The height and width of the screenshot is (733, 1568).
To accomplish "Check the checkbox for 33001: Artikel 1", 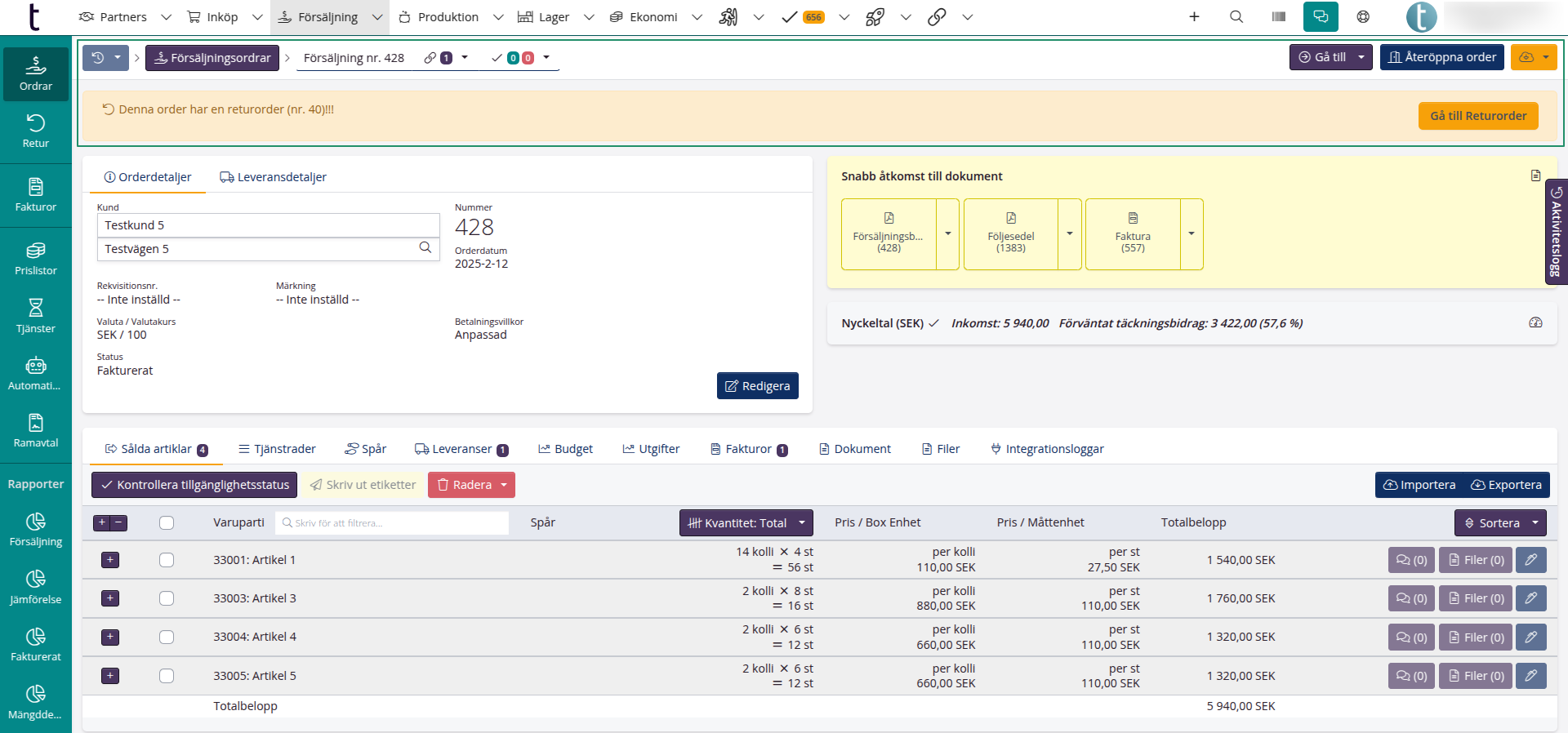I will tap(167, 560).
